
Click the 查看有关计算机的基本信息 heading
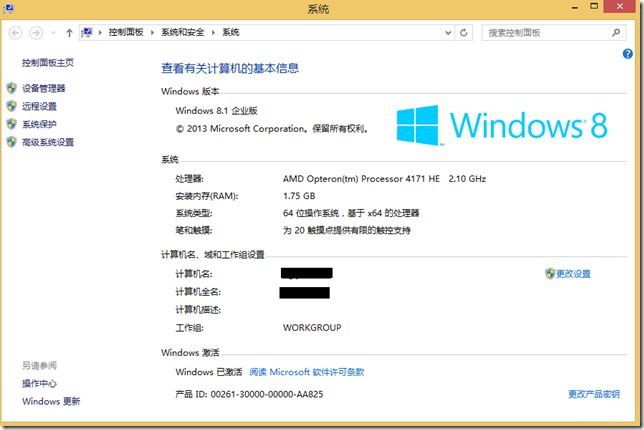[x=230, y=68]
